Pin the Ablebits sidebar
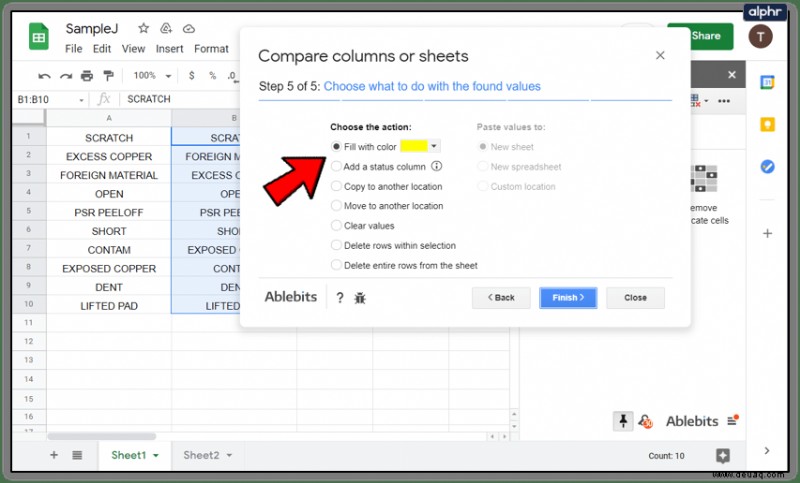Viewport: 800px width, 483px height. pos(623,421)
